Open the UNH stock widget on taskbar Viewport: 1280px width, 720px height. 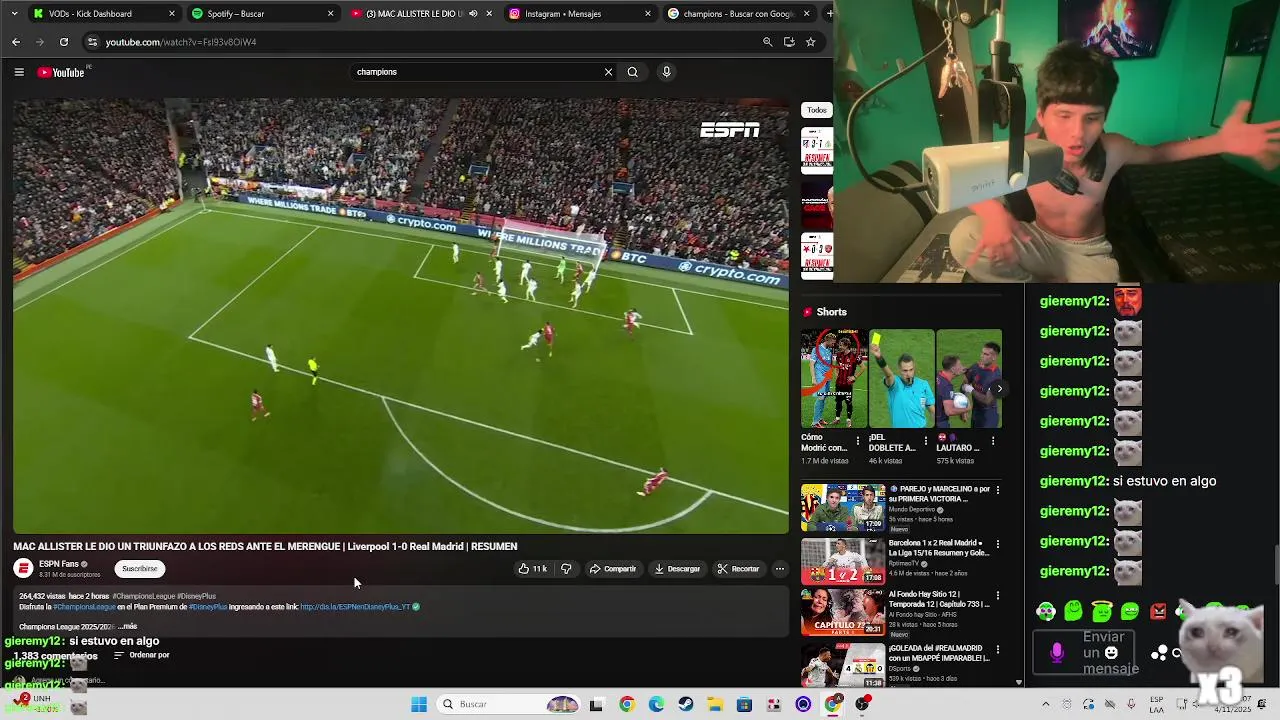coord(34,703)
